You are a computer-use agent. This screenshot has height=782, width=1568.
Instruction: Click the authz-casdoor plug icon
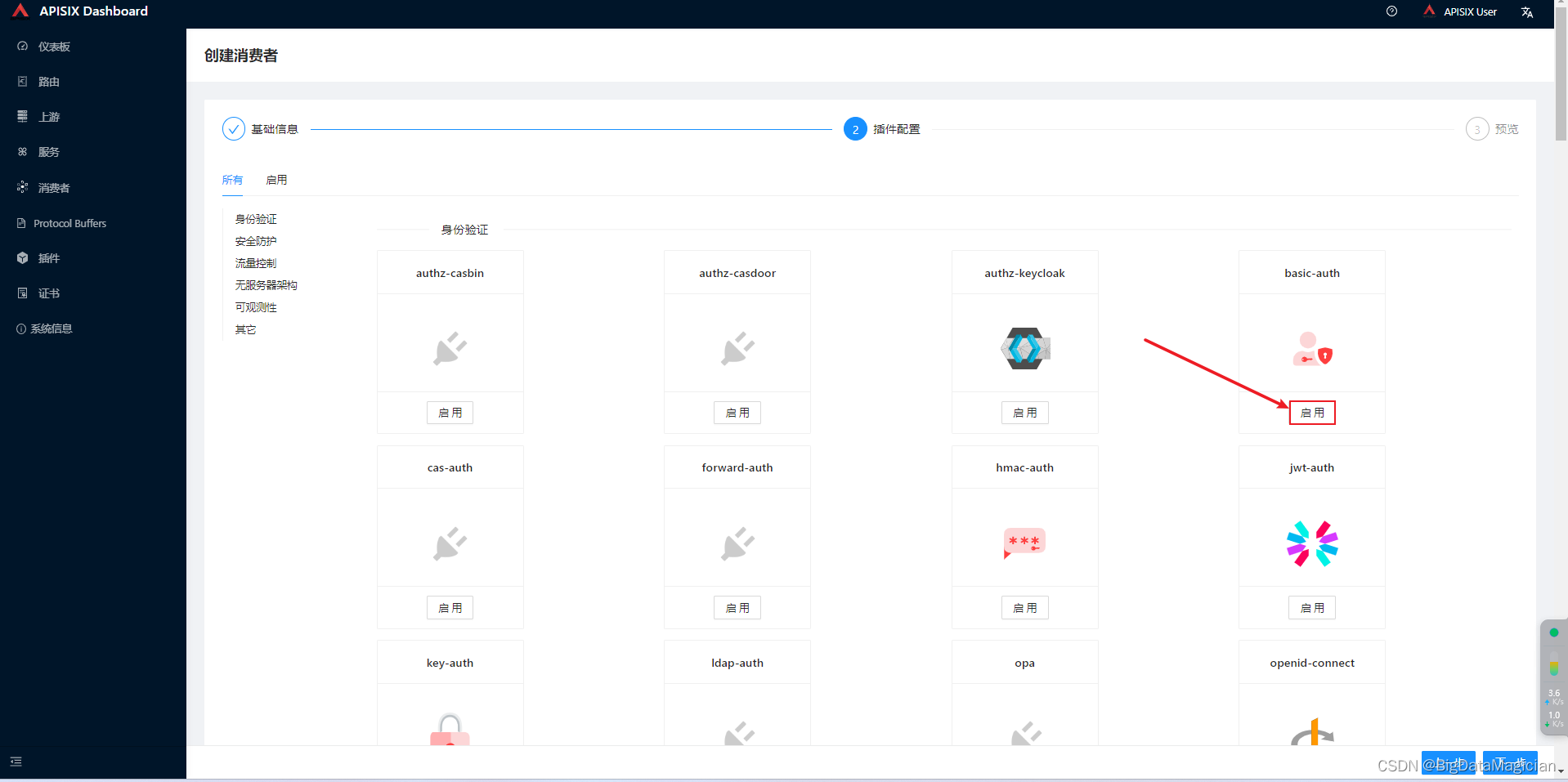(737, 349)
